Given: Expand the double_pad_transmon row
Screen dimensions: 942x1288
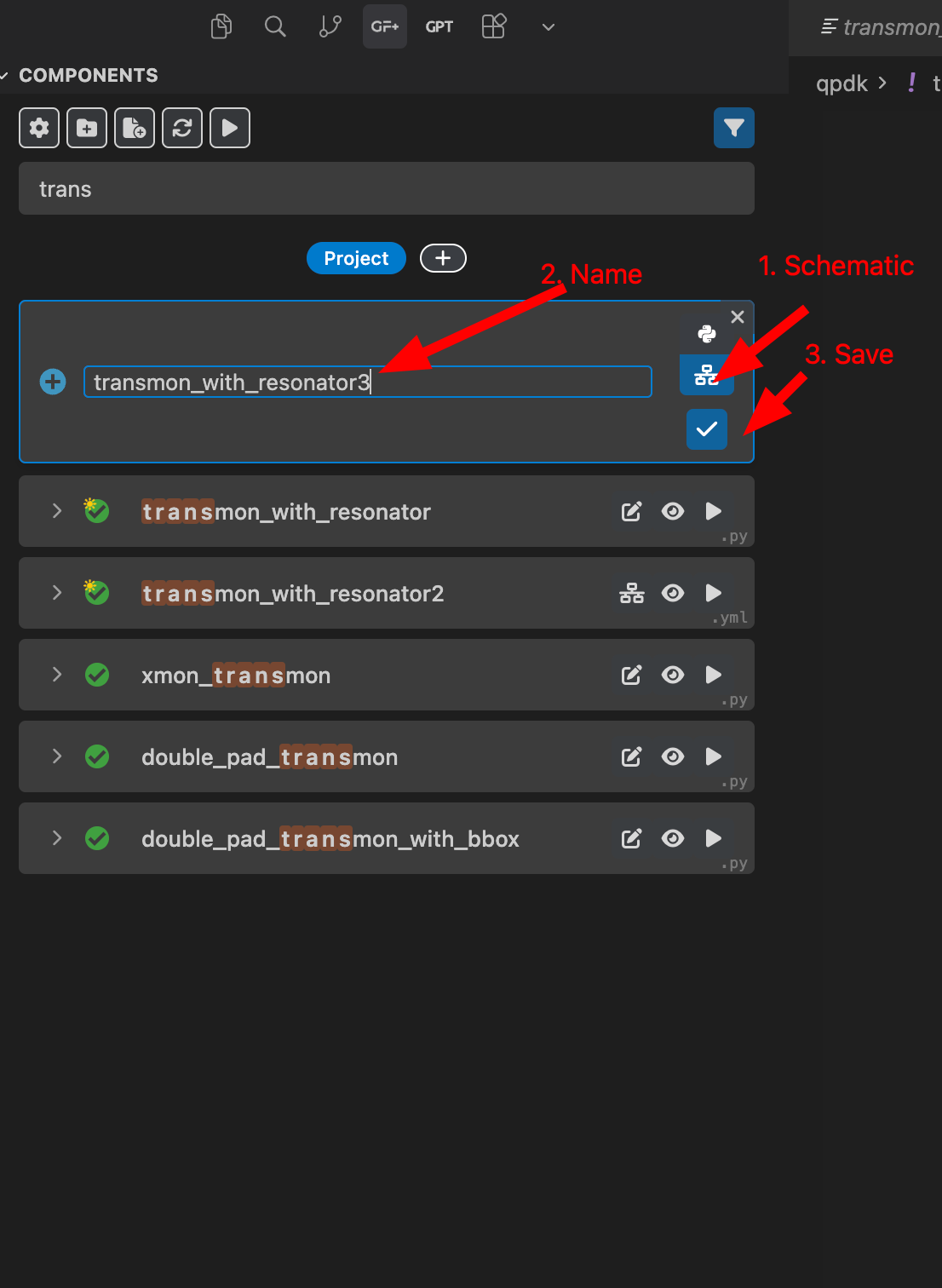Looking at the screenshot, I should coord(57,756).
